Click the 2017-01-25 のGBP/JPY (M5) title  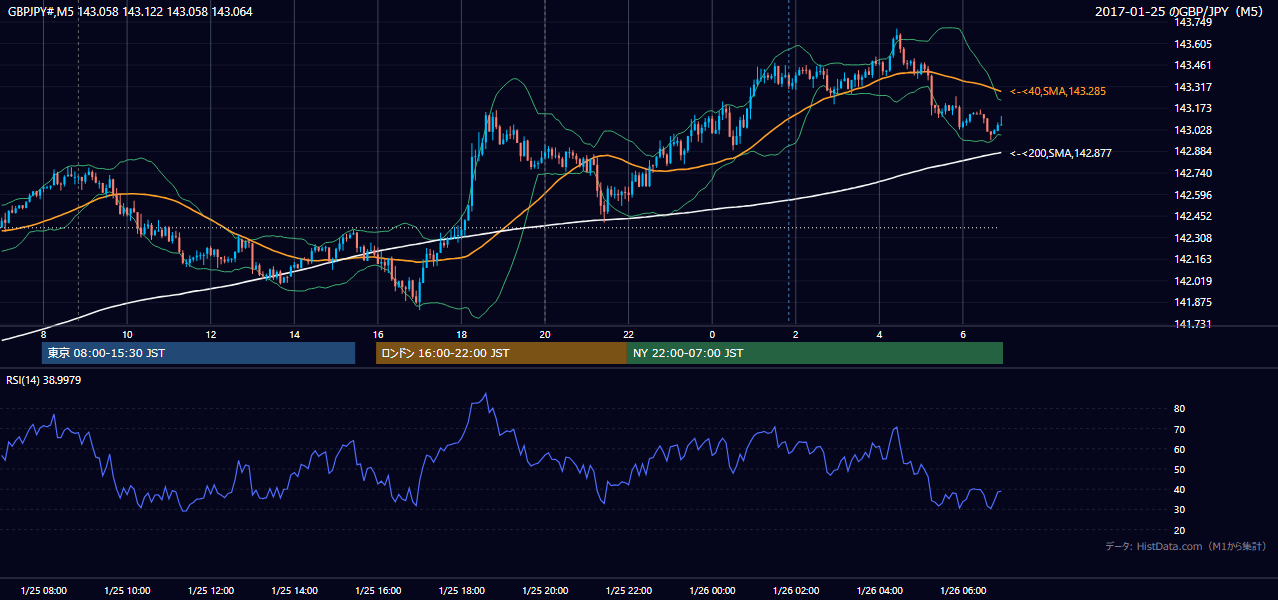tap(1179, 11)
